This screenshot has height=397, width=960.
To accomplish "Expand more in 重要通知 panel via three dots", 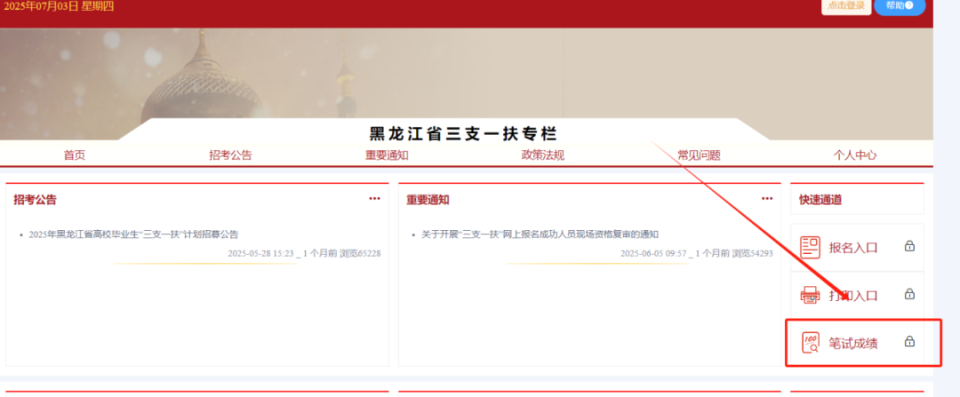I will 767,198.
